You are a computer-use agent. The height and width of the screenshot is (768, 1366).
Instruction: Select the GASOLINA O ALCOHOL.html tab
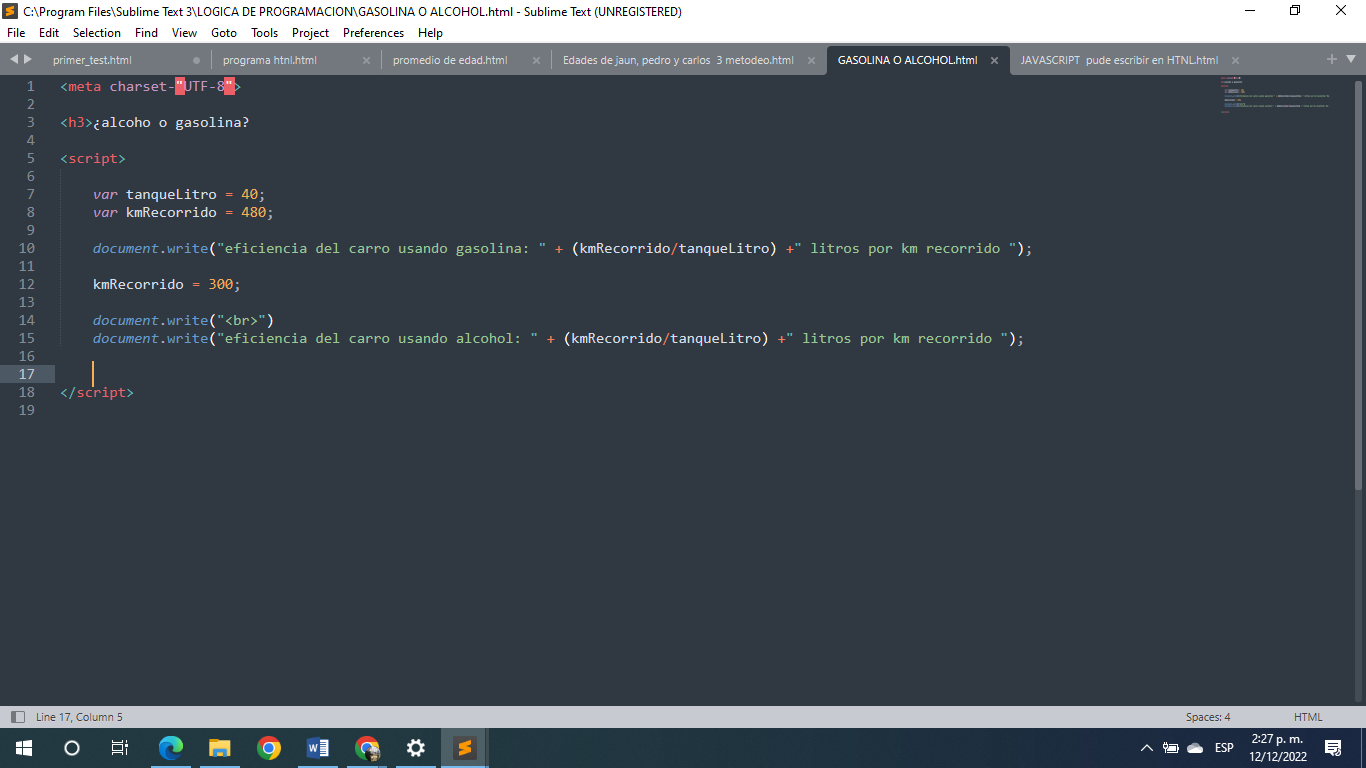click(x=907, y=60)
